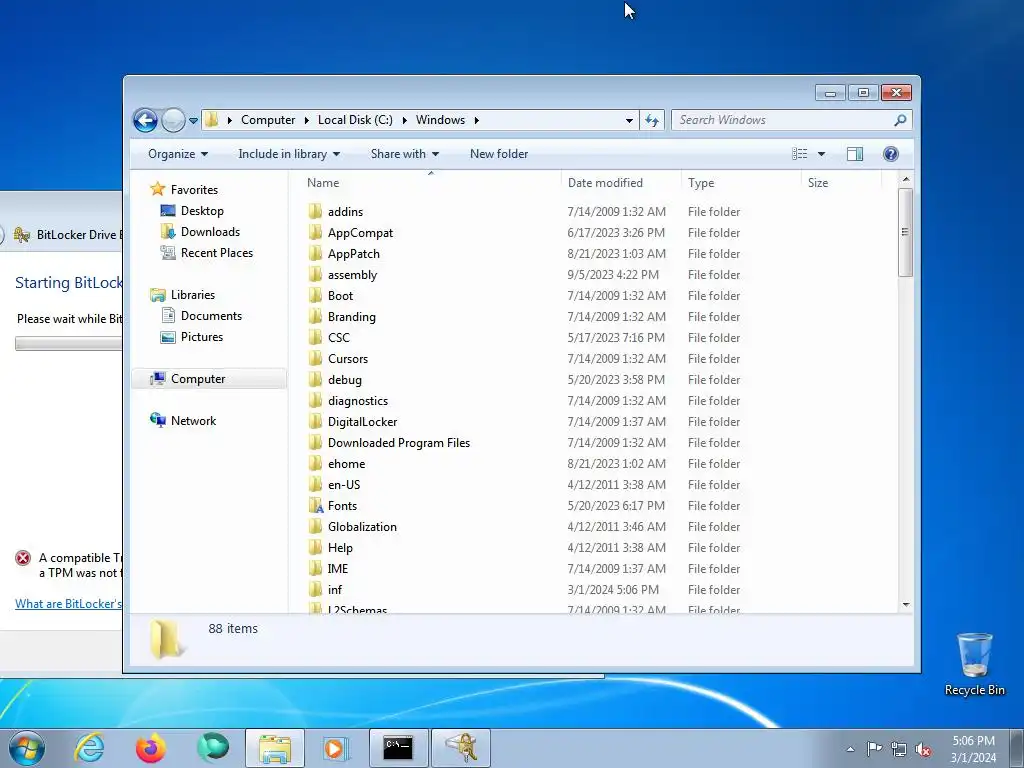Viewport: 1024px width, 768px height.
Task: Go back with the Explorer Back arrow
Action: click(145, 120)
